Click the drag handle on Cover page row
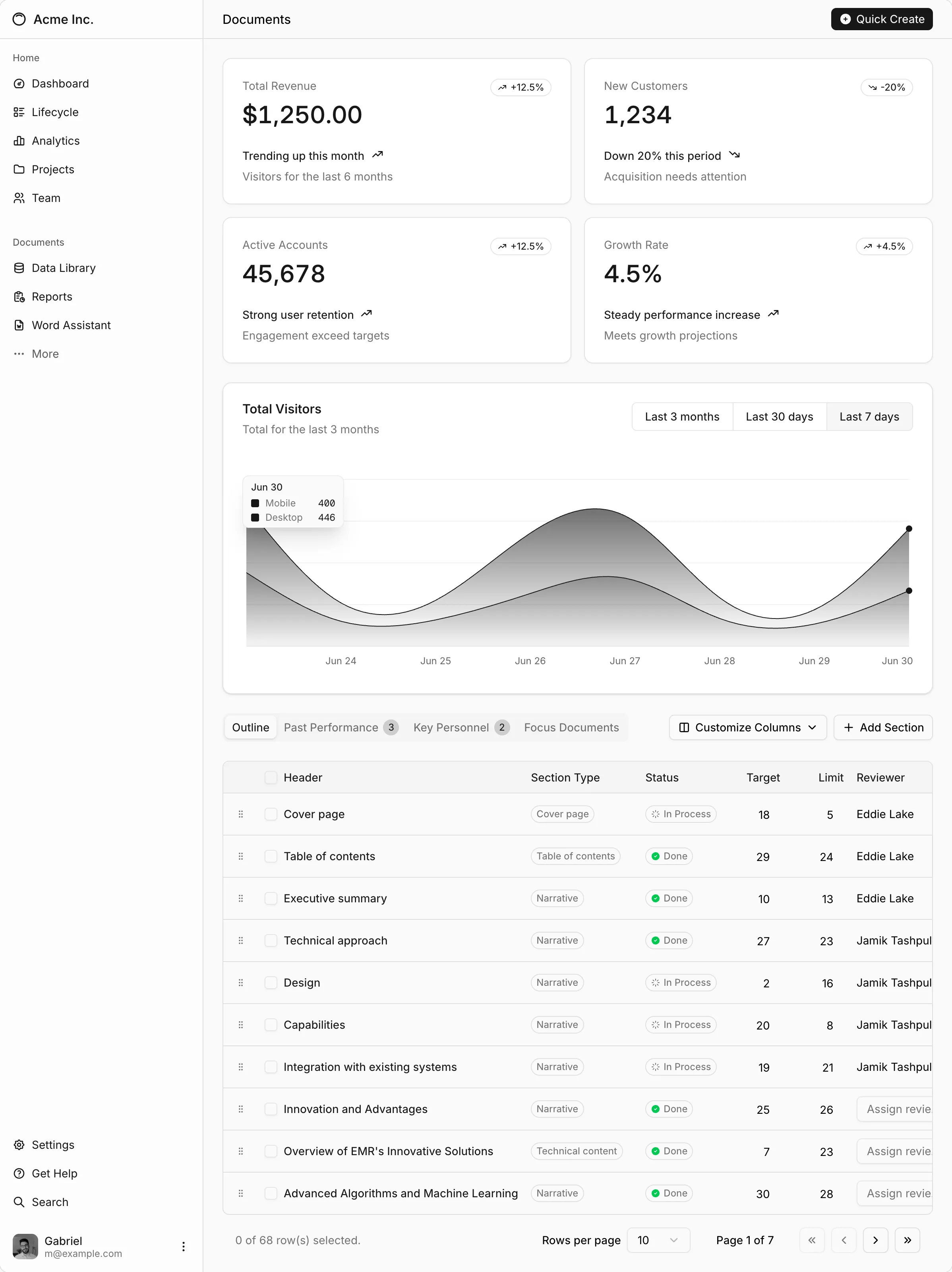The width and height of the screenshot is (952, 1272). pyautogui.click(x=241, y=814)
